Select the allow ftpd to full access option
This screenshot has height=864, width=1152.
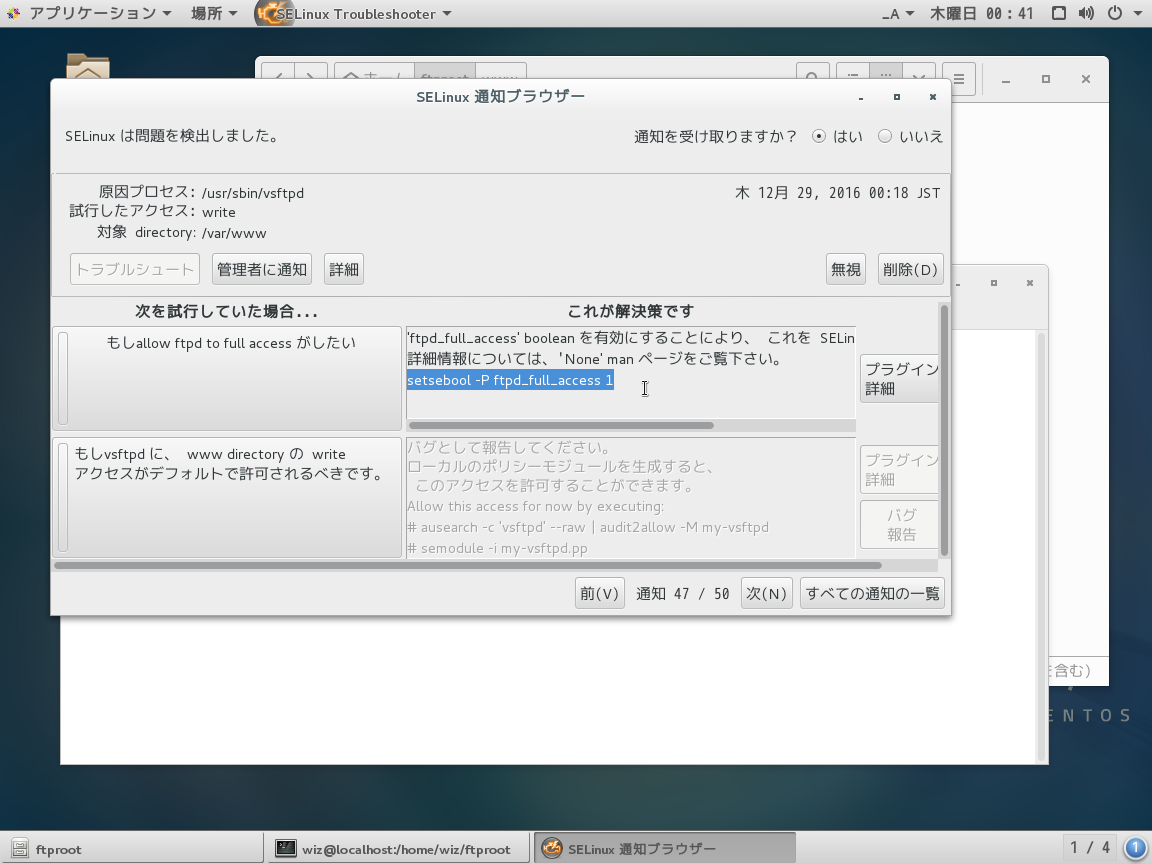pyautogui.click(x=227, y=378)
